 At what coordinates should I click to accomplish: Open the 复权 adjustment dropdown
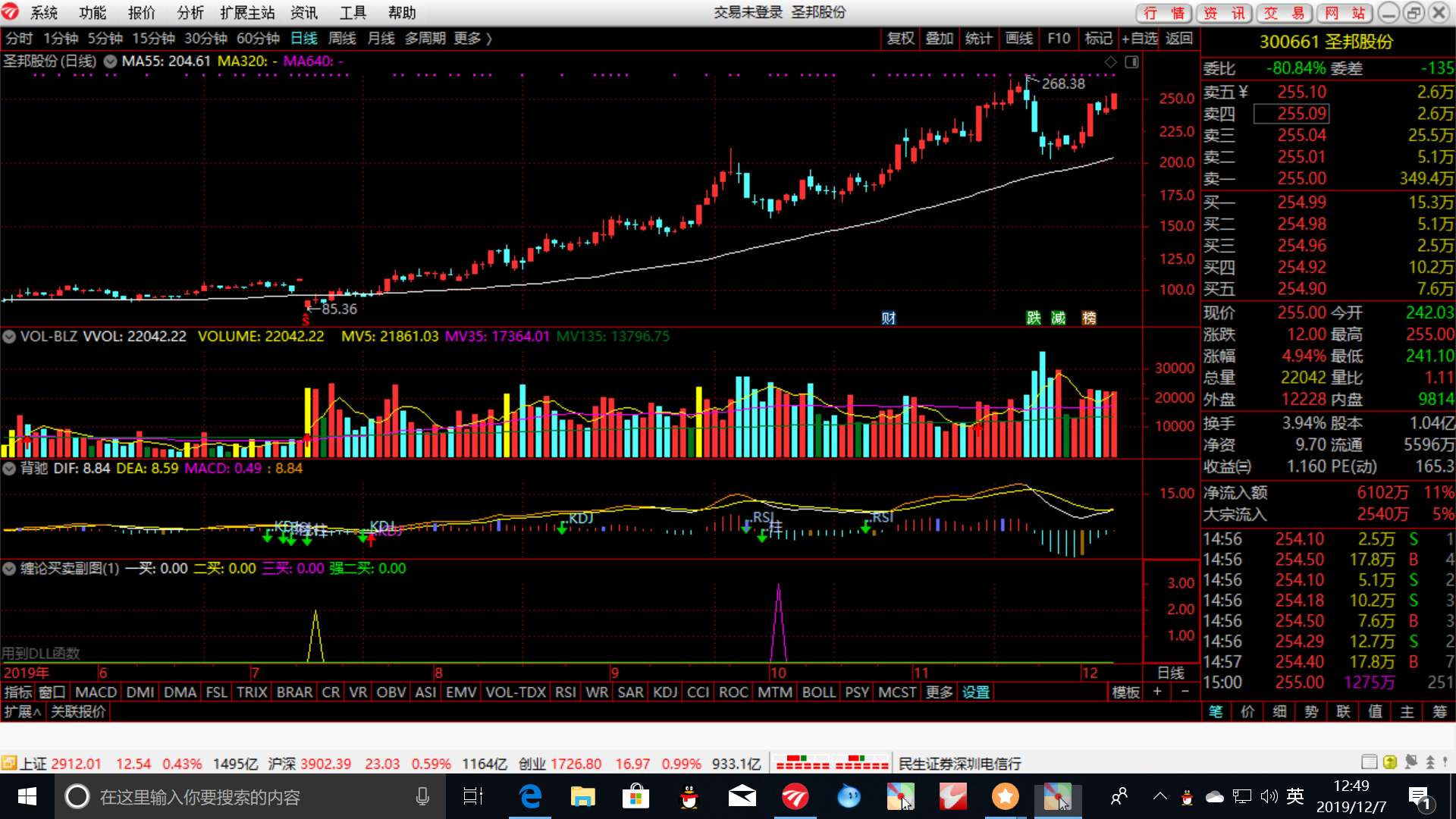coord(900,39)
